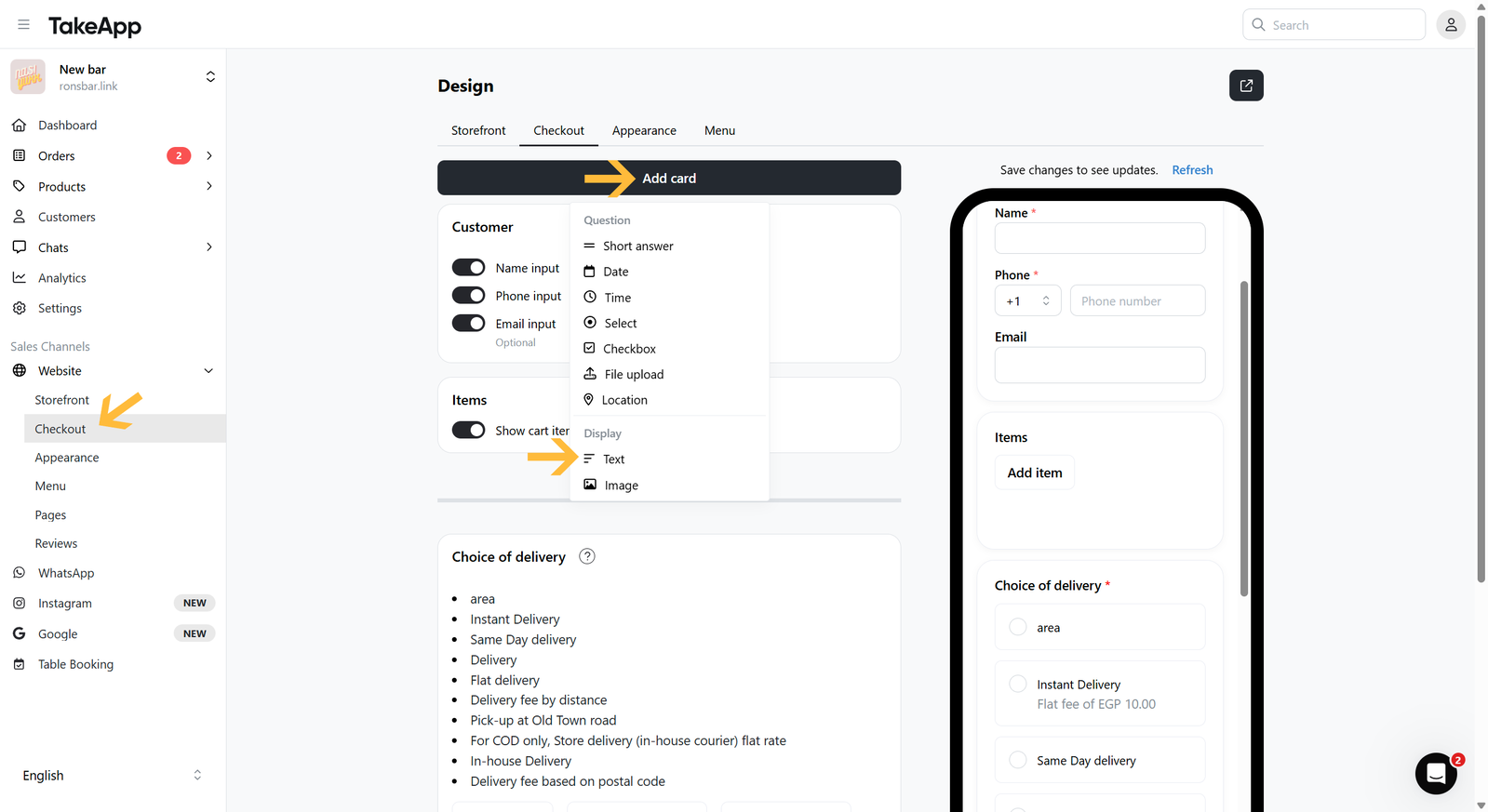Click the Website globe icon
Viewport: 1488px width, 812px height.
point(19,370)
